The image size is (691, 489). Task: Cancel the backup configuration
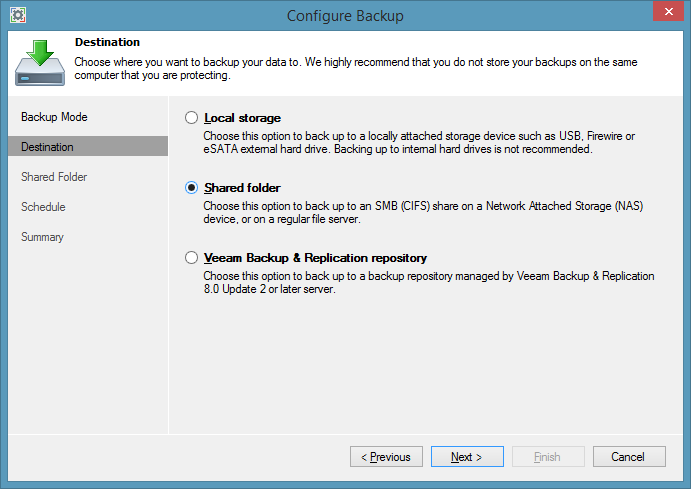coord(629,457)
